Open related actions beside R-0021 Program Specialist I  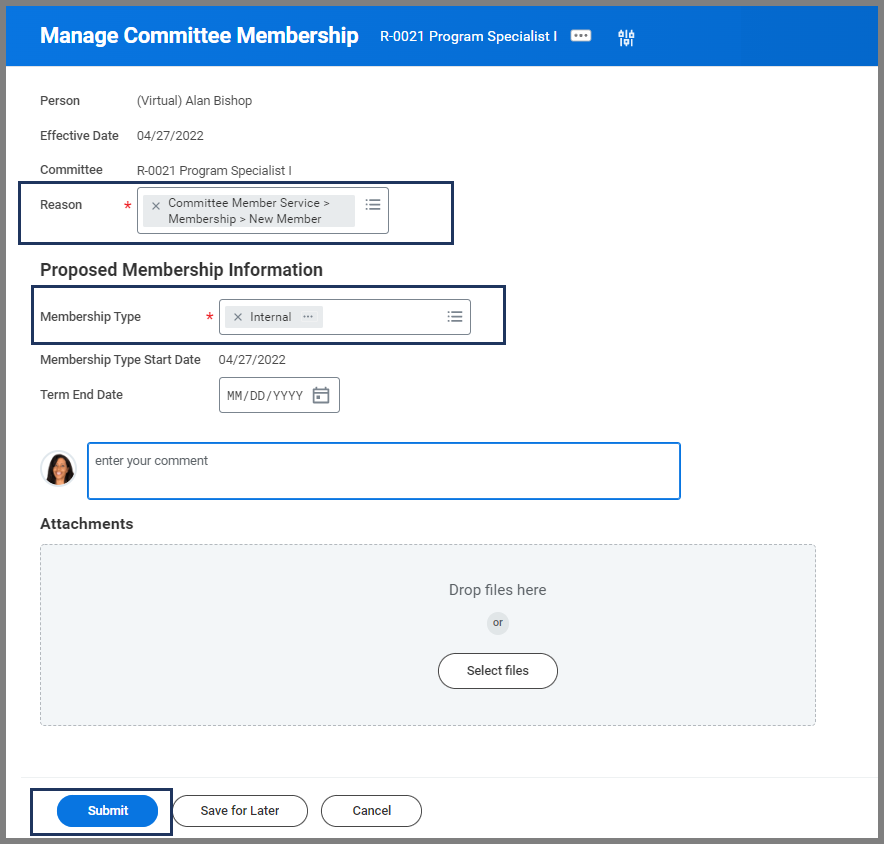(x=580, y=36)
